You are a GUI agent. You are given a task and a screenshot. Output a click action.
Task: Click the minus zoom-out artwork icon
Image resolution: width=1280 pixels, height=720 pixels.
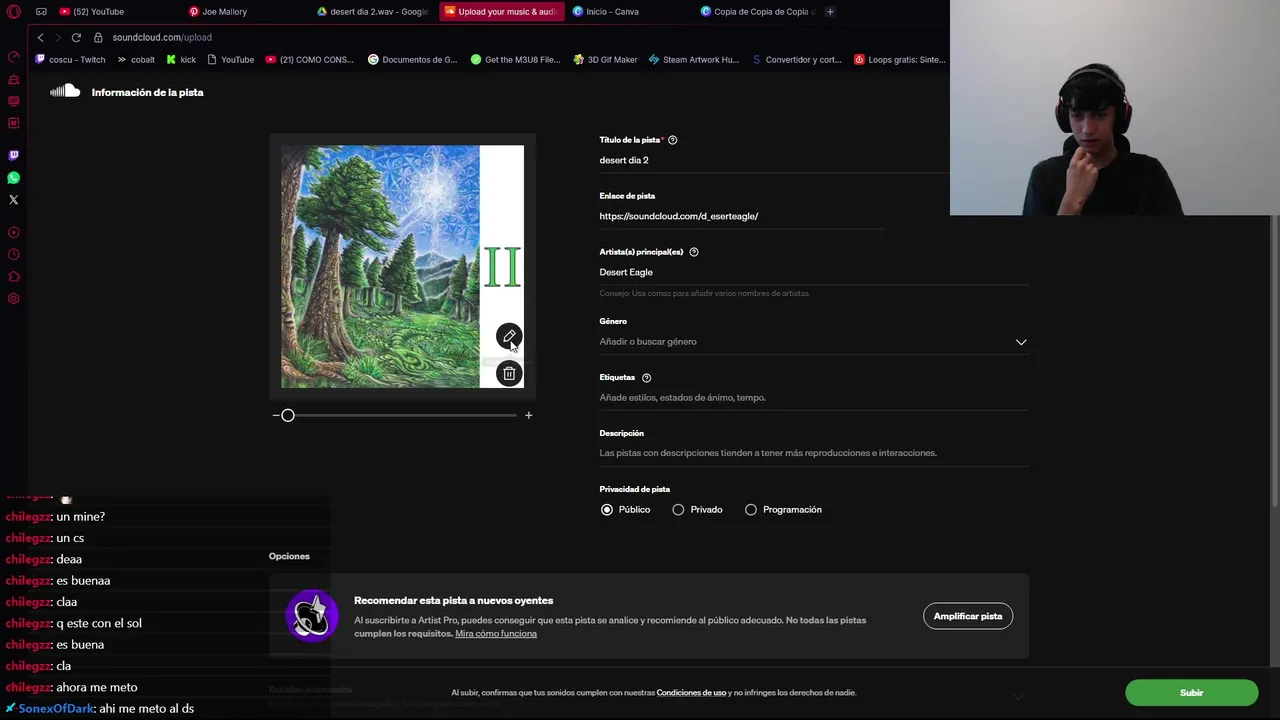point(276,415)
